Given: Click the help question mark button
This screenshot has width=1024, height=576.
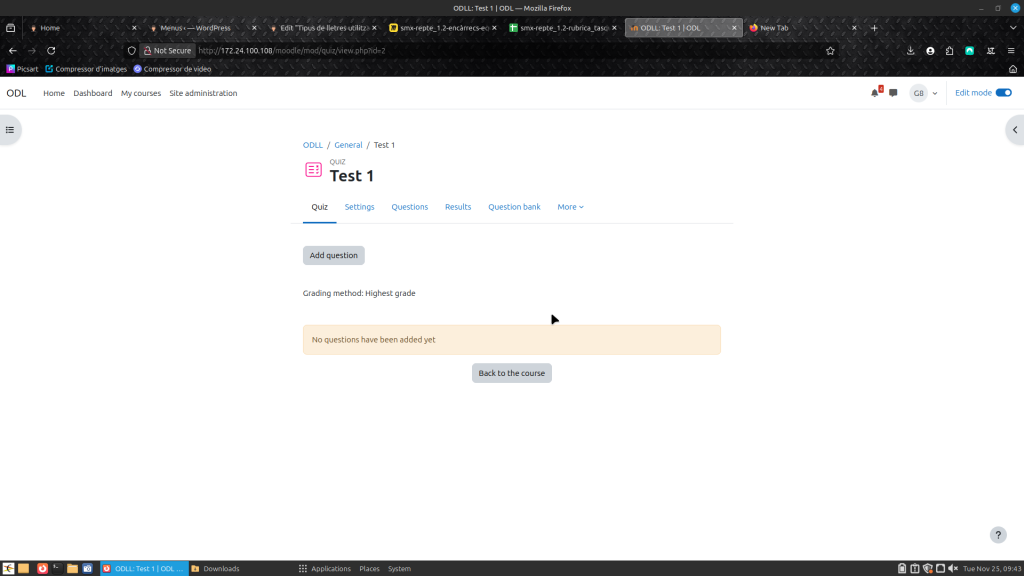Looking at the screenshot, I should (997, 535).
